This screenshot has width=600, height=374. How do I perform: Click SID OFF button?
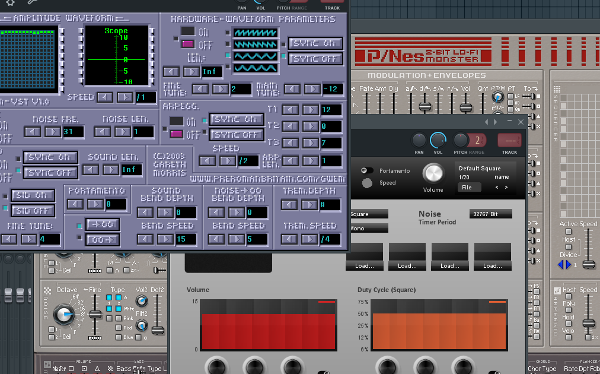(33, 211)
